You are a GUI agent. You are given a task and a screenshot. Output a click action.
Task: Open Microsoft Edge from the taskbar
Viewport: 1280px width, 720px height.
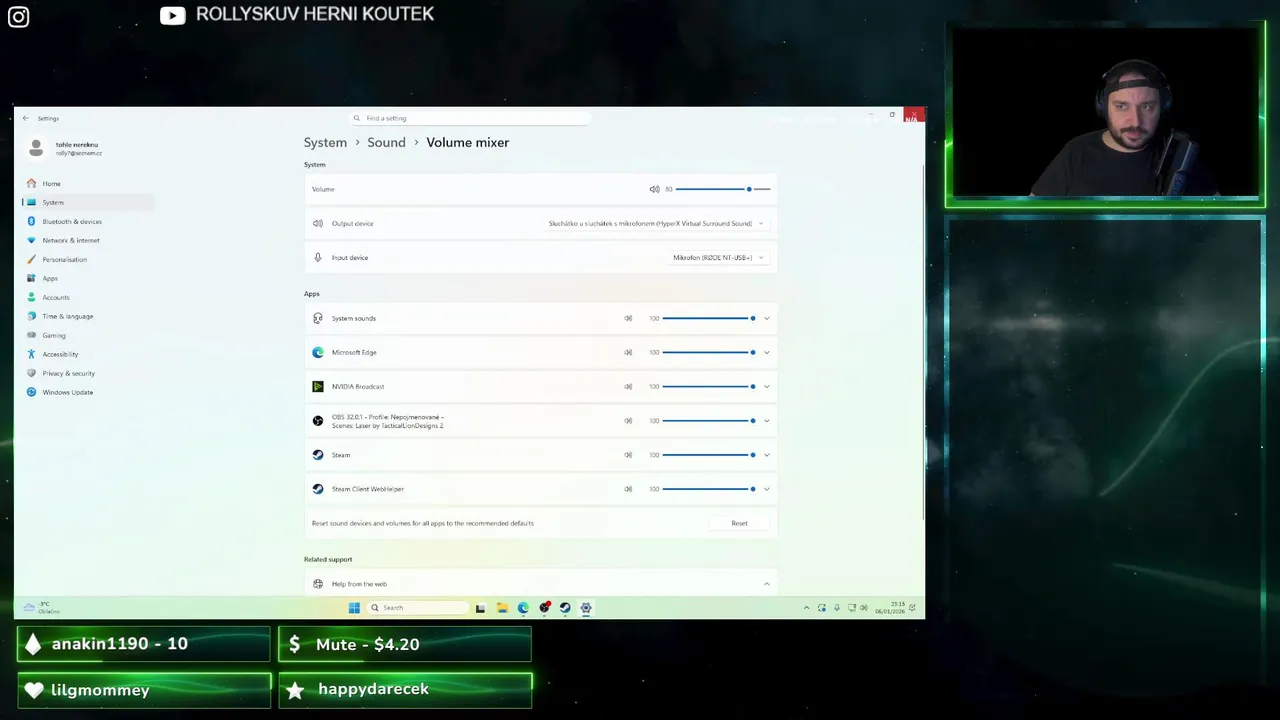click(523, 607)
